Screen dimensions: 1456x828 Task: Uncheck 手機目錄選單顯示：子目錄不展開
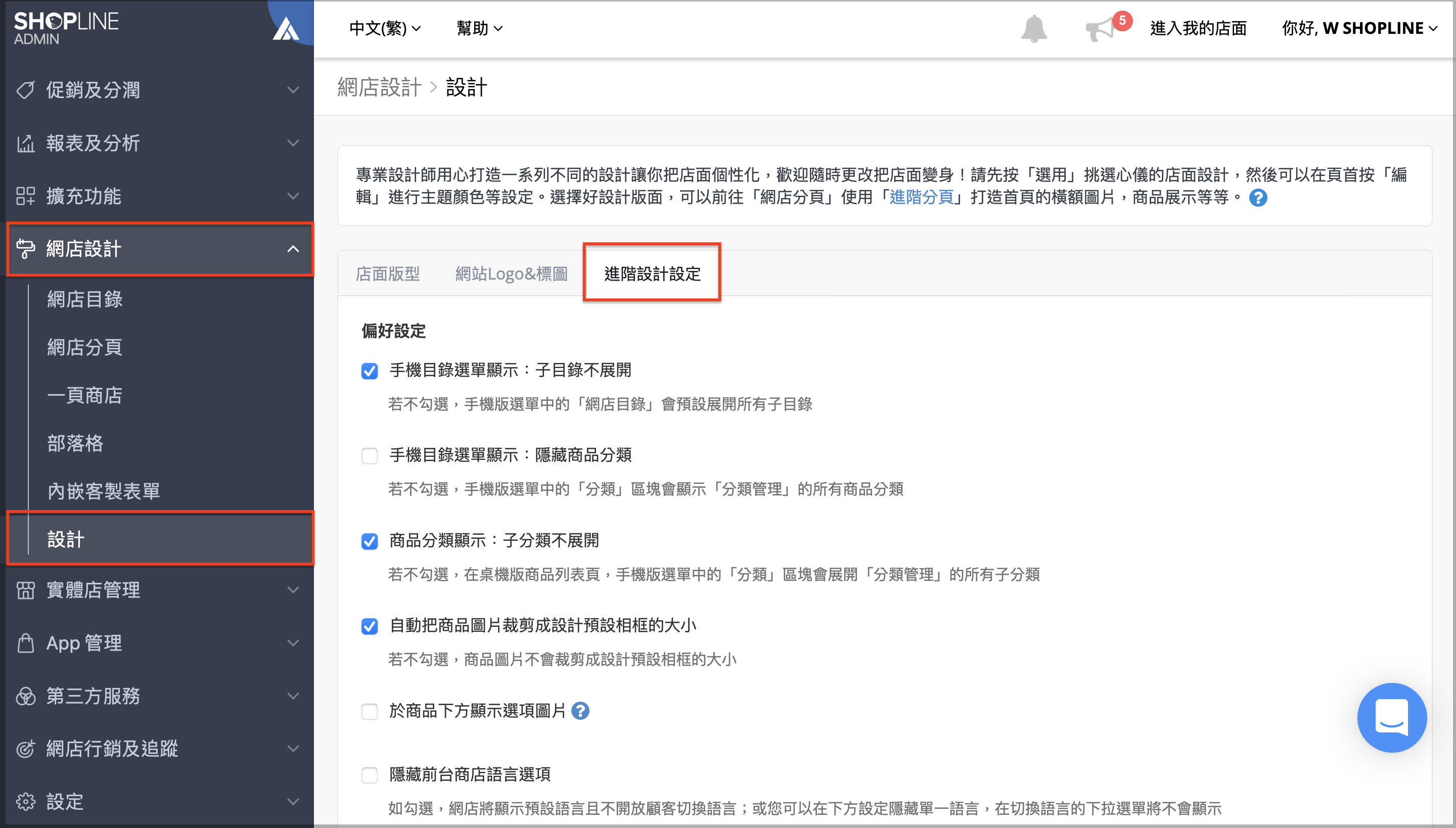370,371
